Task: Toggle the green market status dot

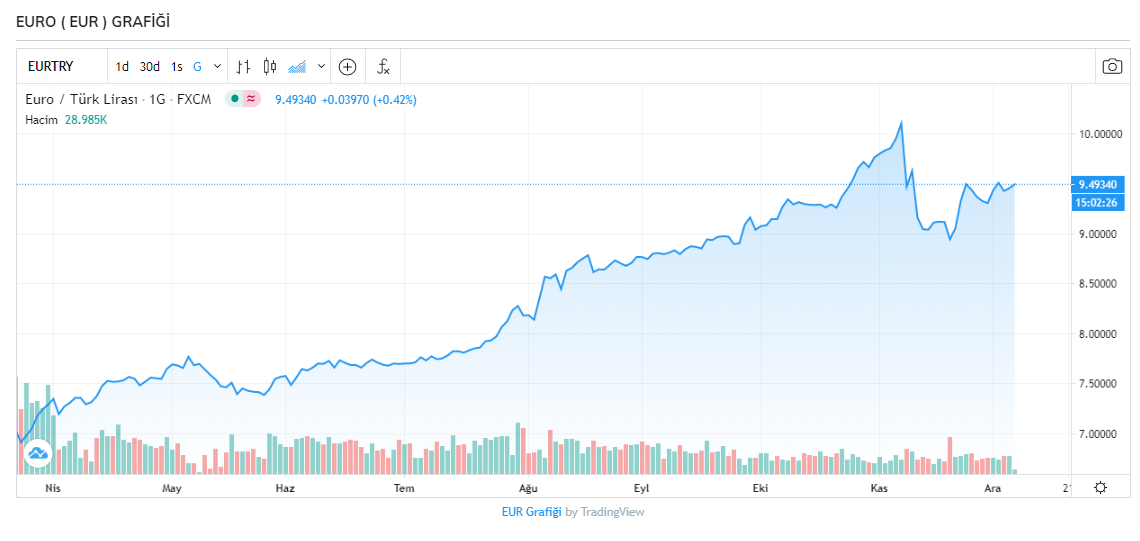Action: pos(234,99)
